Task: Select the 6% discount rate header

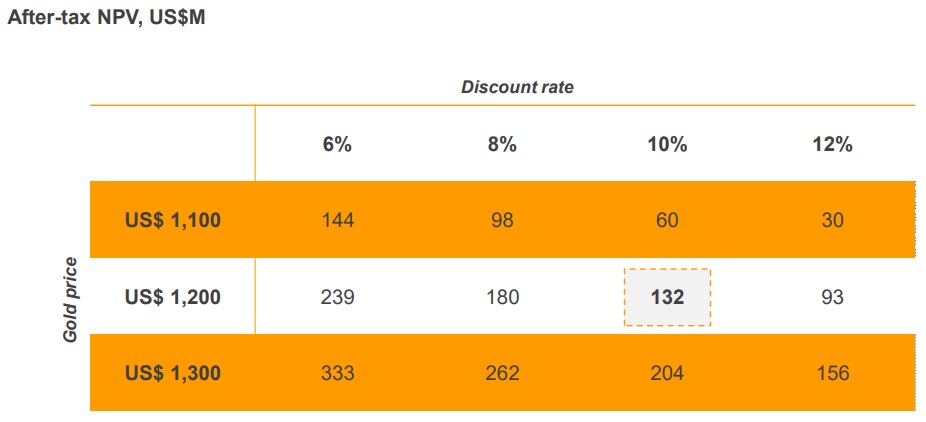Action: click(x=337, y=145)
